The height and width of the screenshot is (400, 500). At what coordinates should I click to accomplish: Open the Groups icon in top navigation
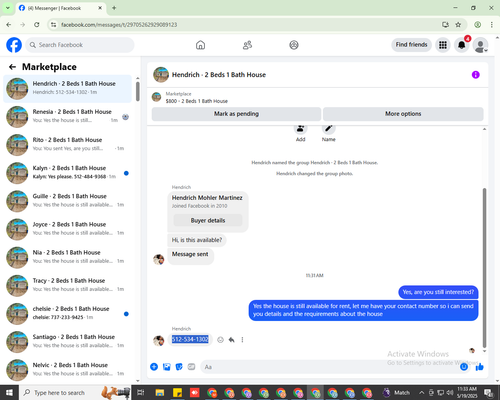[x=294, y=45]
